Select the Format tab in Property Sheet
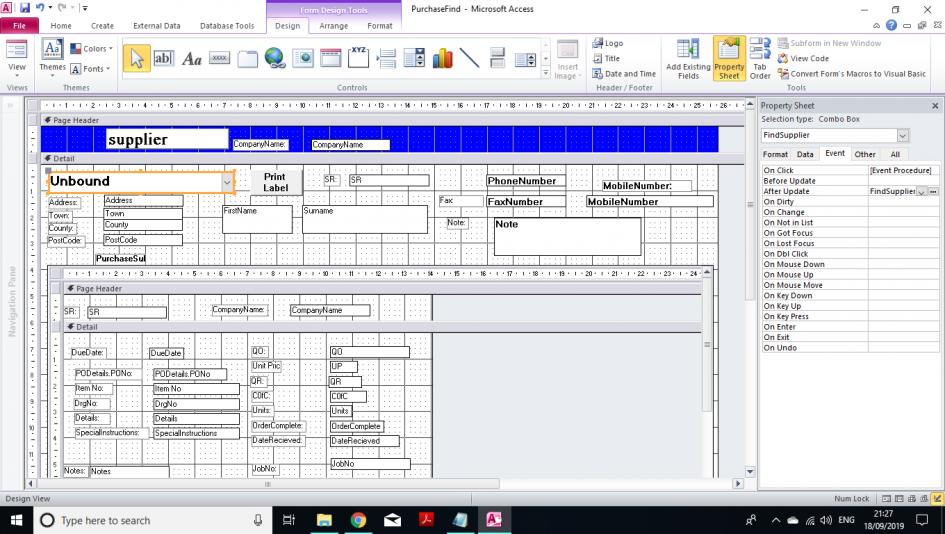The height and width of the screenshot is (534, 945). click(775, 154)
